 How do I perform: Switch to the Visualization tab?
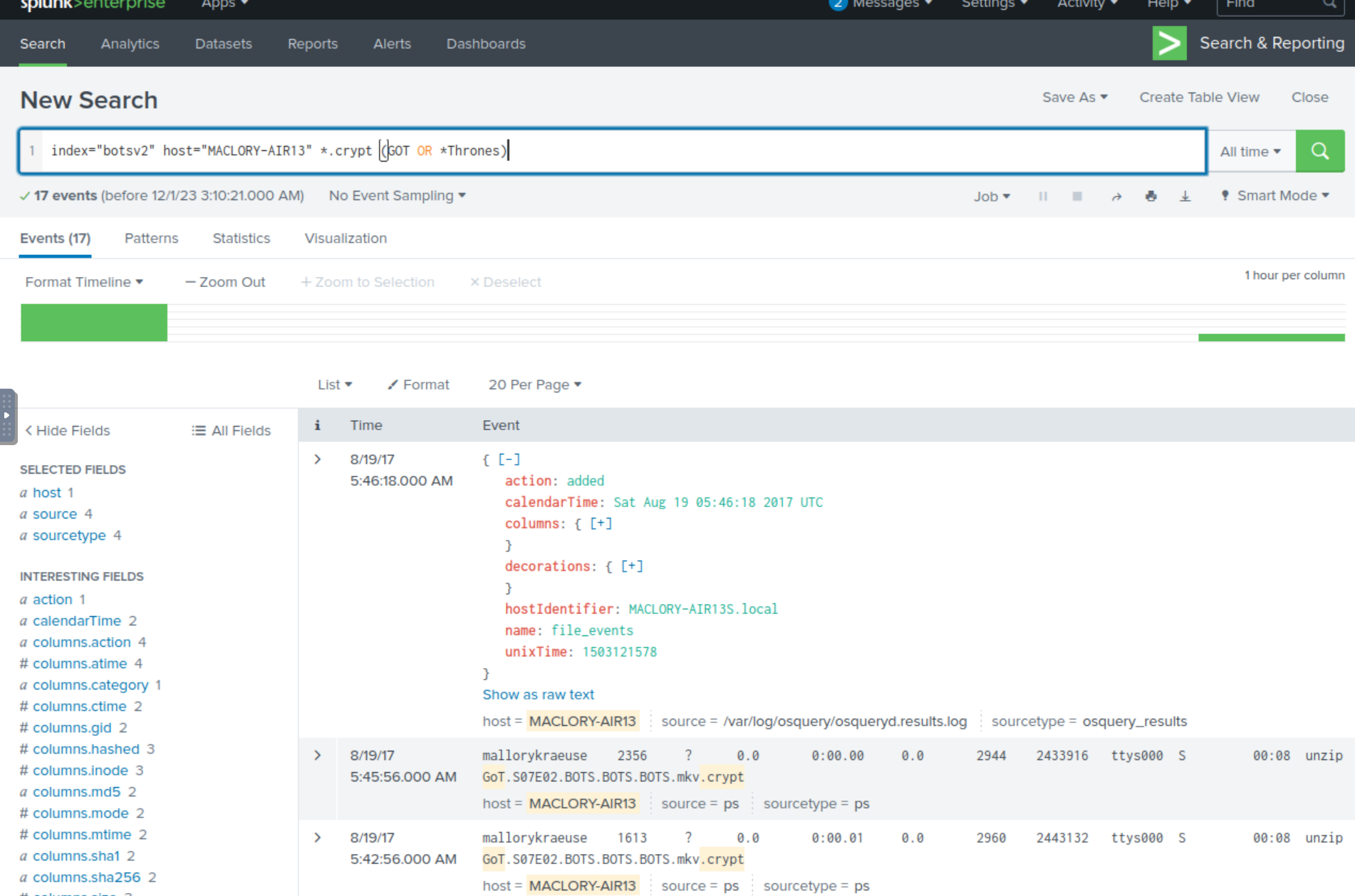click(x=346, y=239)
